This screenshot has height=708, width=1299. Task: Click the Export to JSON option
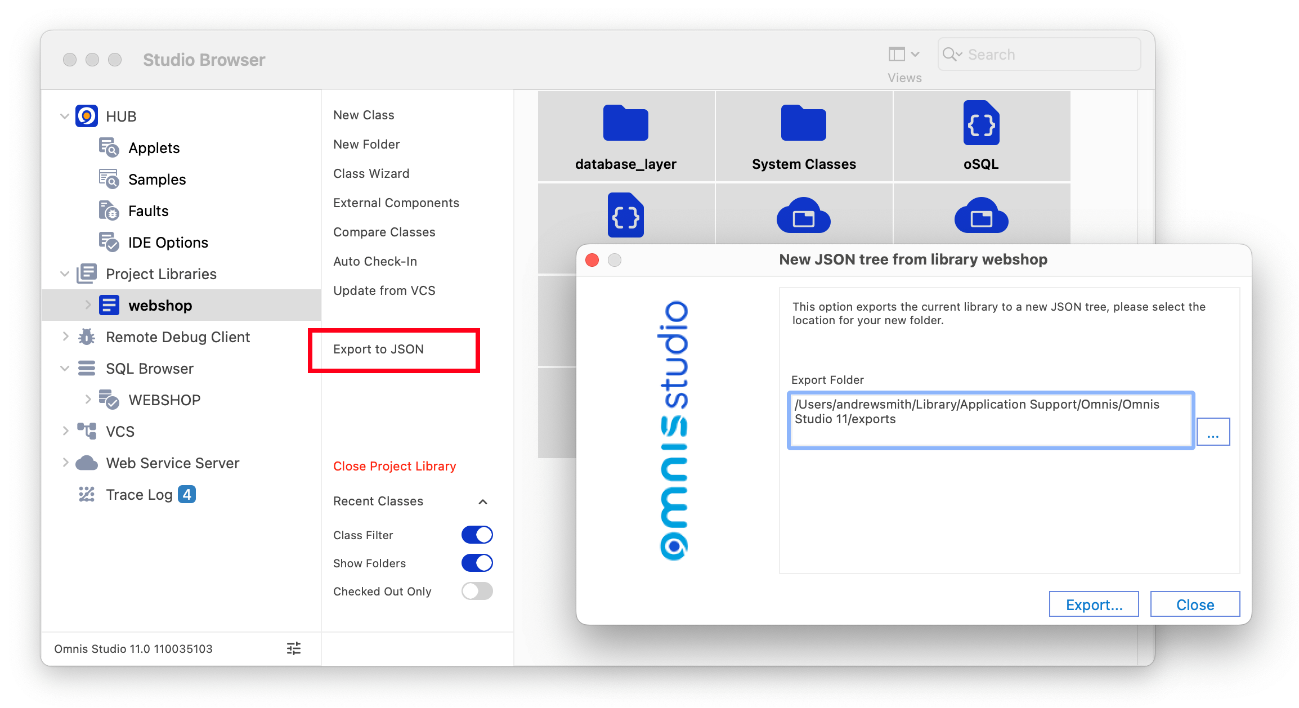tap(378, 349)
